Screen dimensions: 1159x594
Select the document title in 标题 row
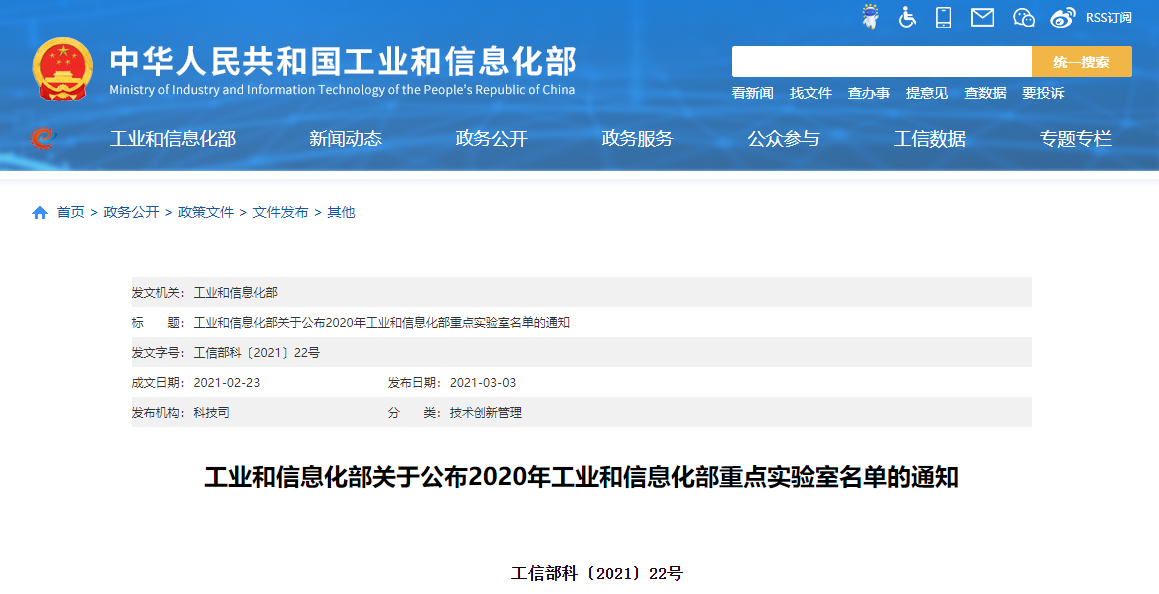pyautogui.click(x=381, y=323)
